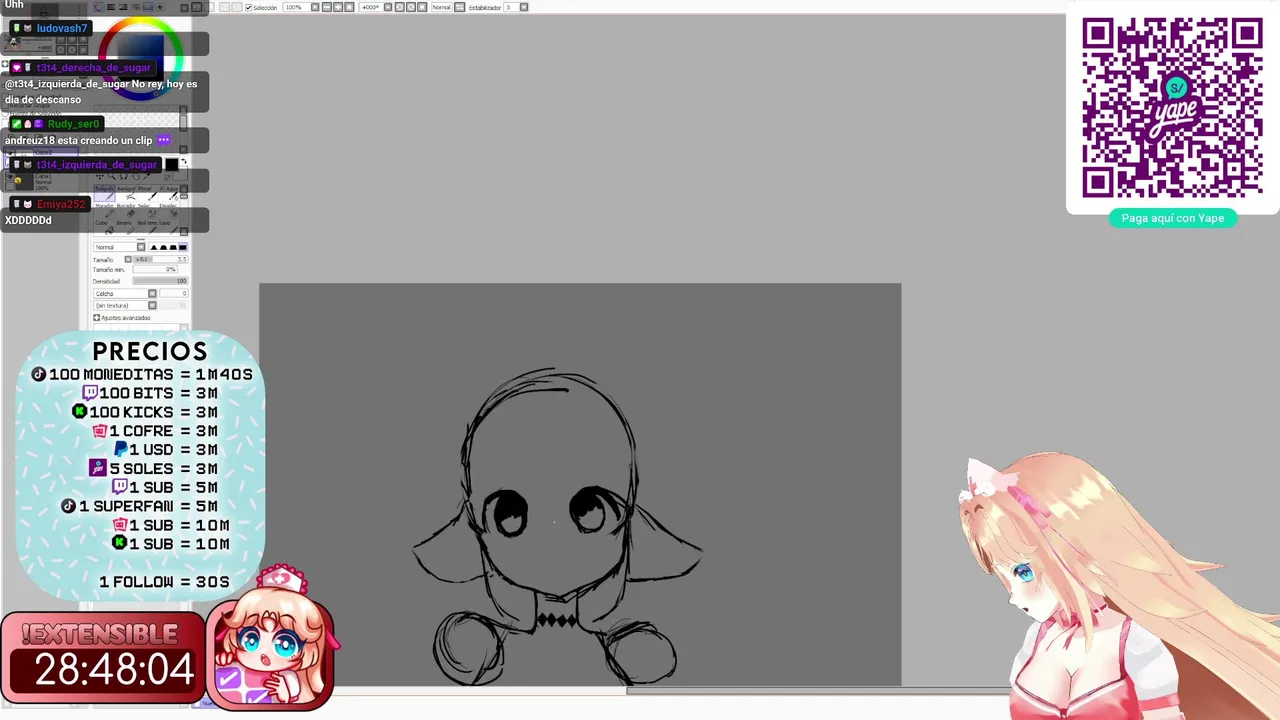Click chat username Rudy_ser0
This screenshot has width=1280, height=720.
click(x=74, y=124)
